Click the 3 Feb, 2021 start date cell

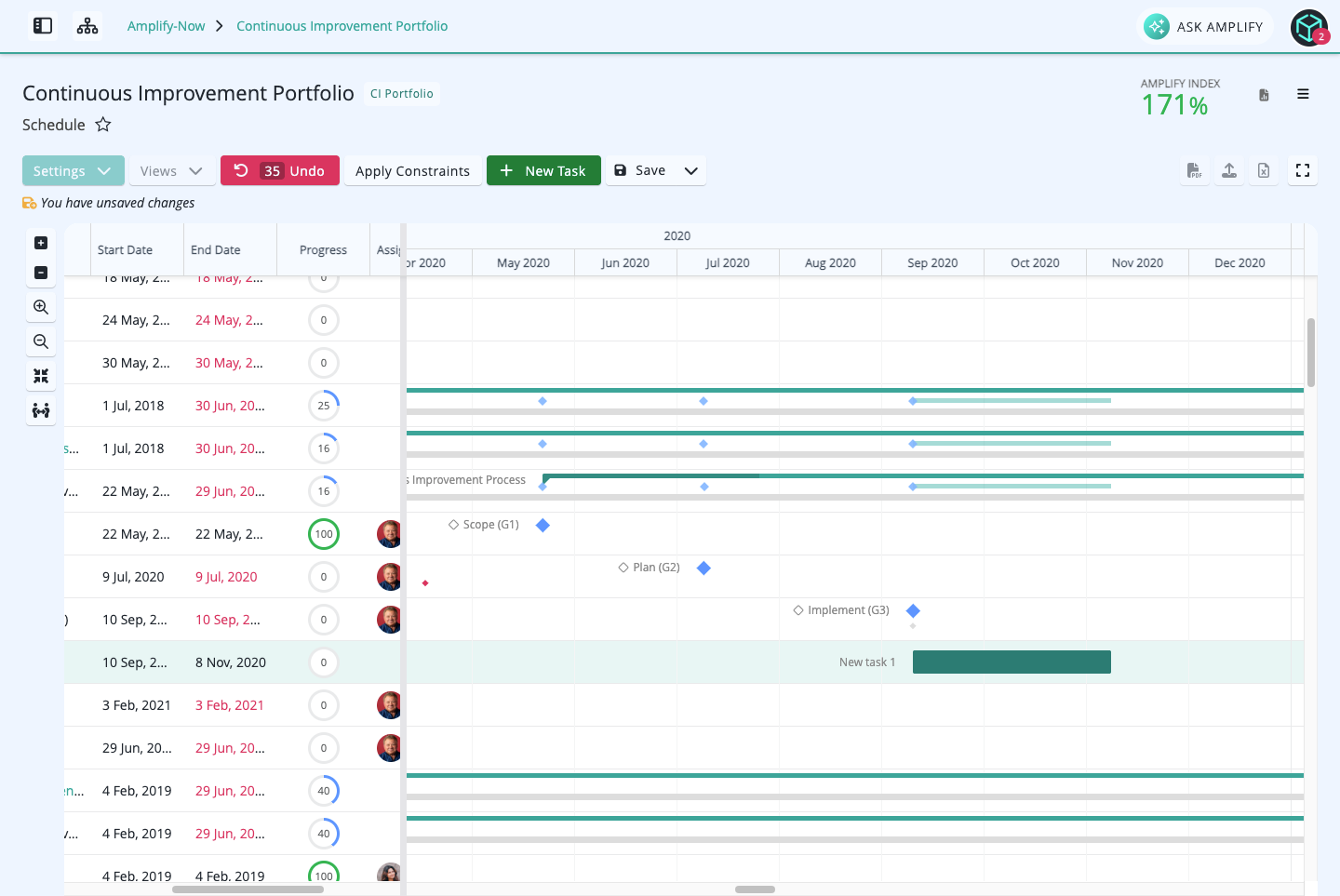137,705
